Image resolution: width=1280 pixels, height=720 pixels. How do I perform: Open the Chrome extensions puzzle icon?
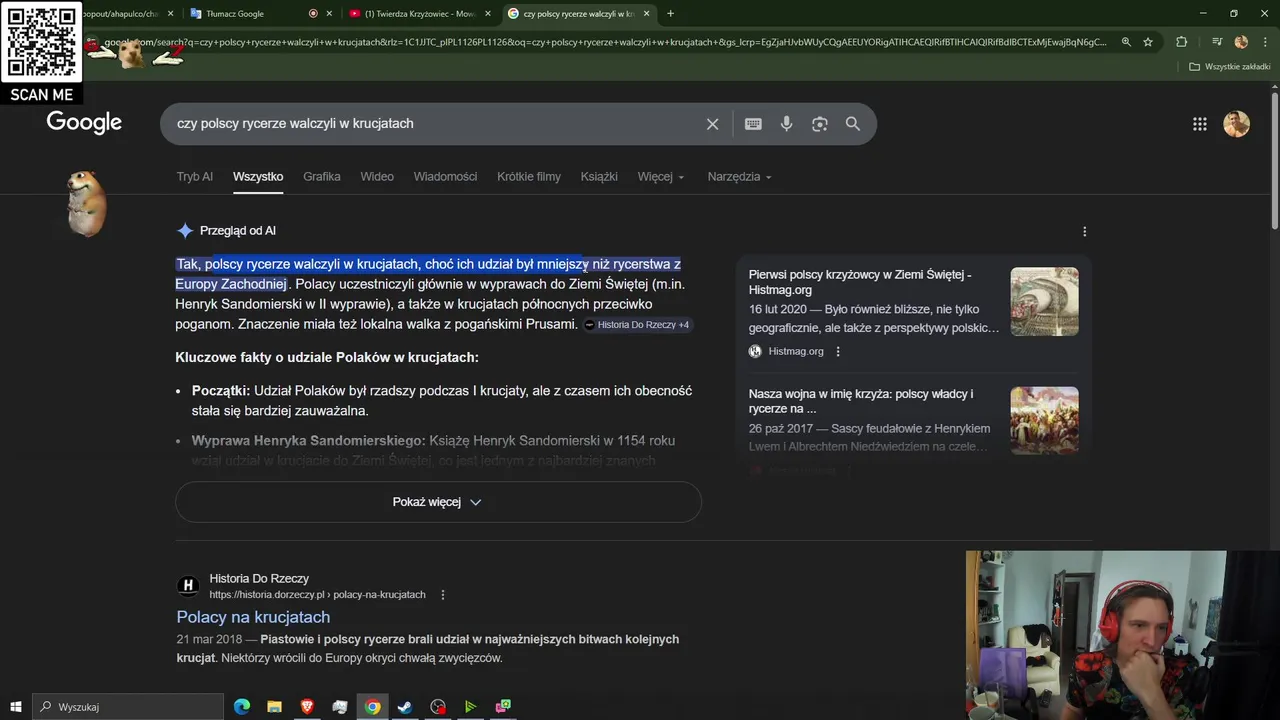coord(1182,42)
